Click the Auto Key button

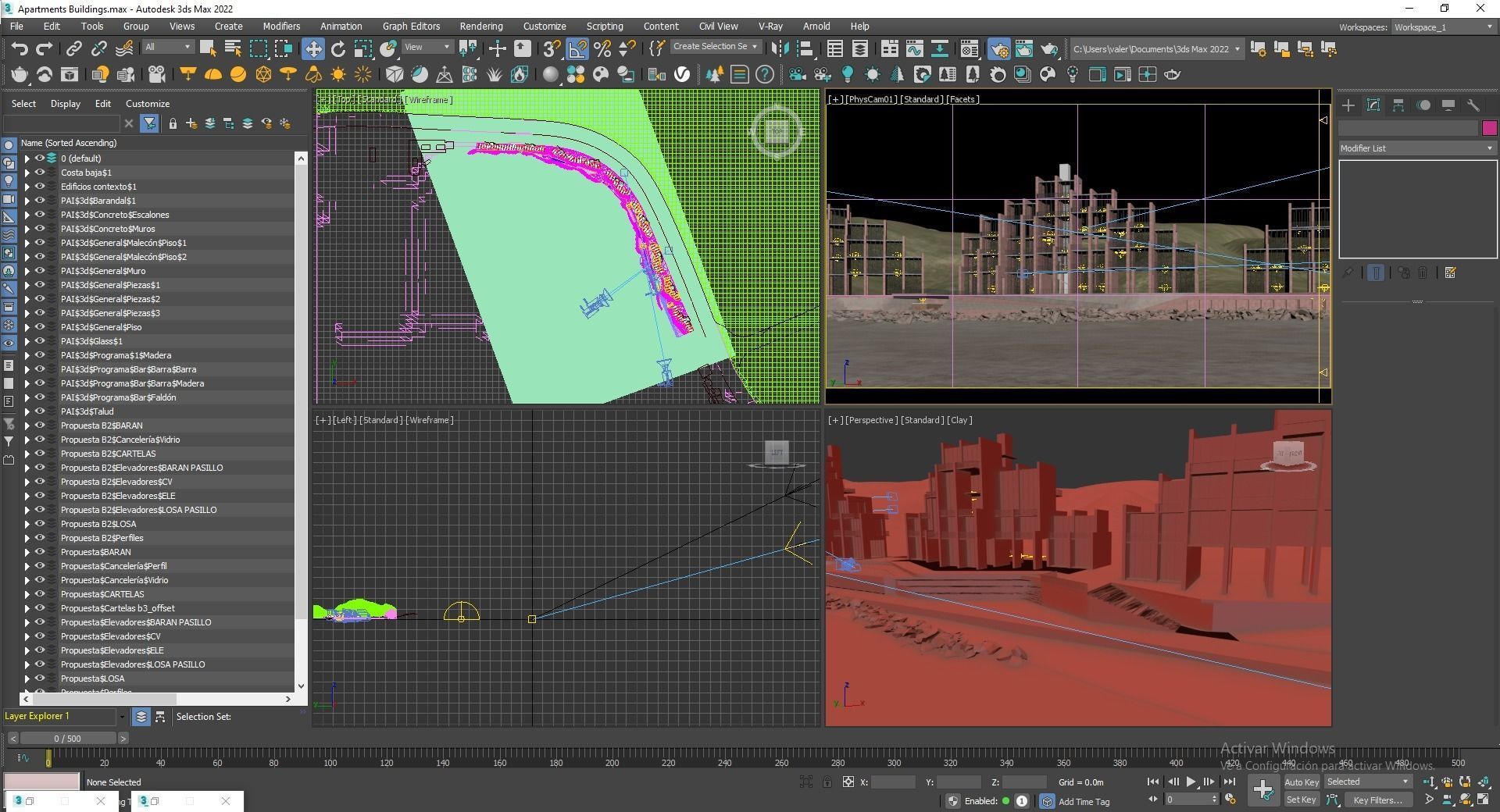(1301, 782)
